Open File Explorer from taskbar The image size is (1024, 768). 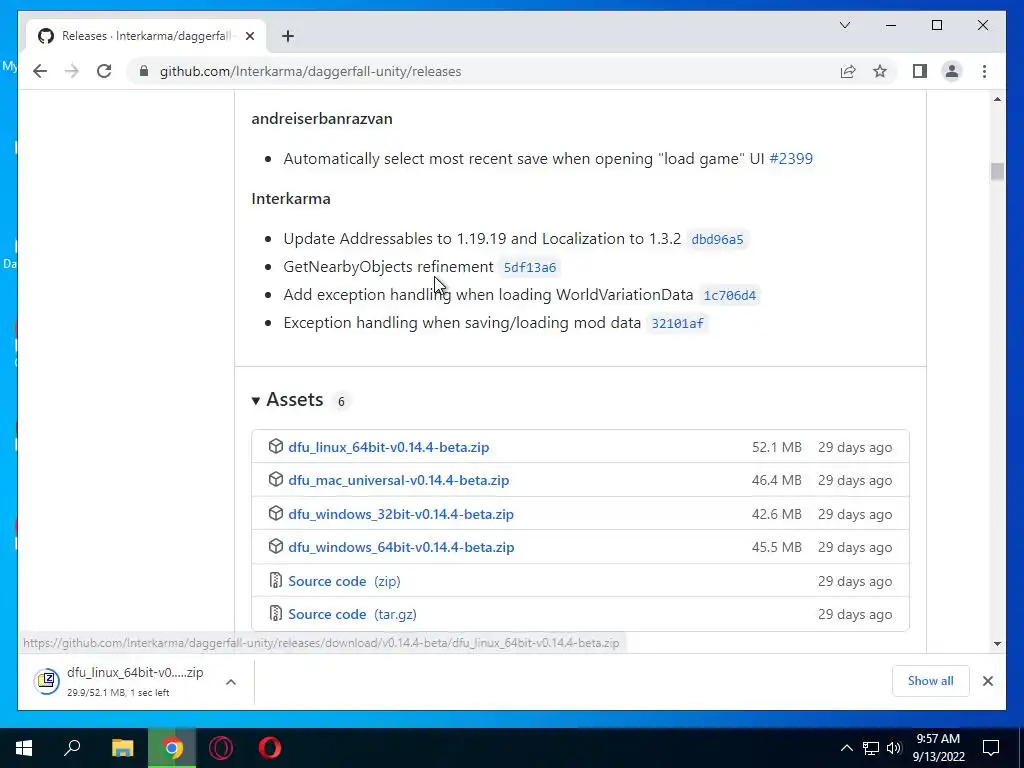pyautogui.click(x=122, y=748)
